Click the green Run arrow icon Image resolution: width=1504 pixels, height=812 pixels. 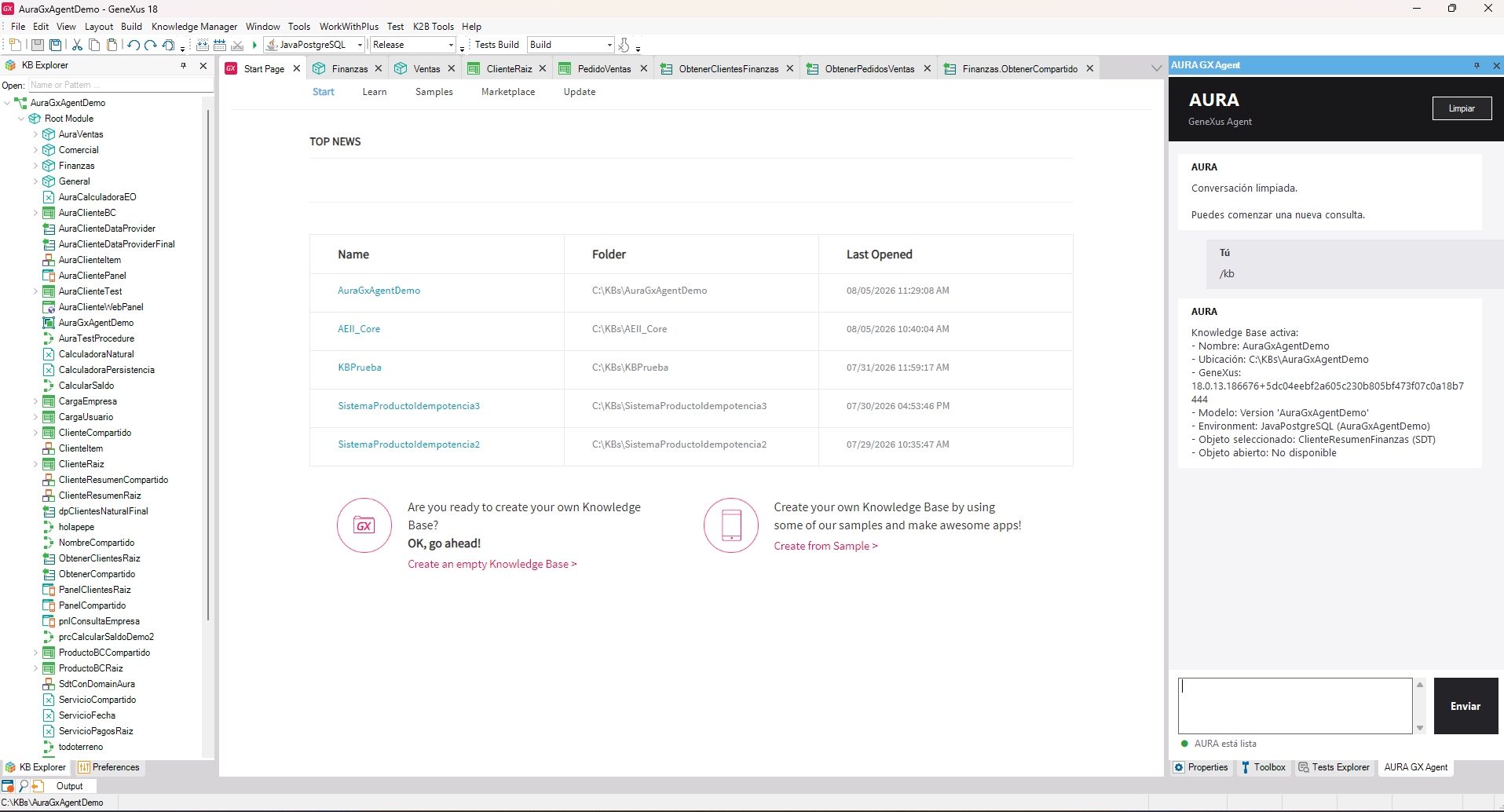pos(254,45)
